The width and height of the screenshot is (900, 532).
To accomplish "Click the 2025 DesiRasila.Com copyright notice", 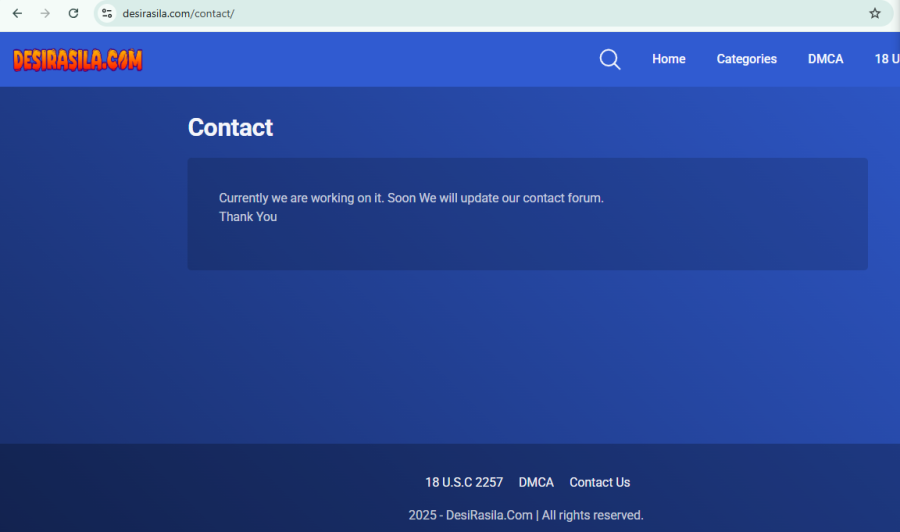I will pyautogui.click(x=526, y=515).
